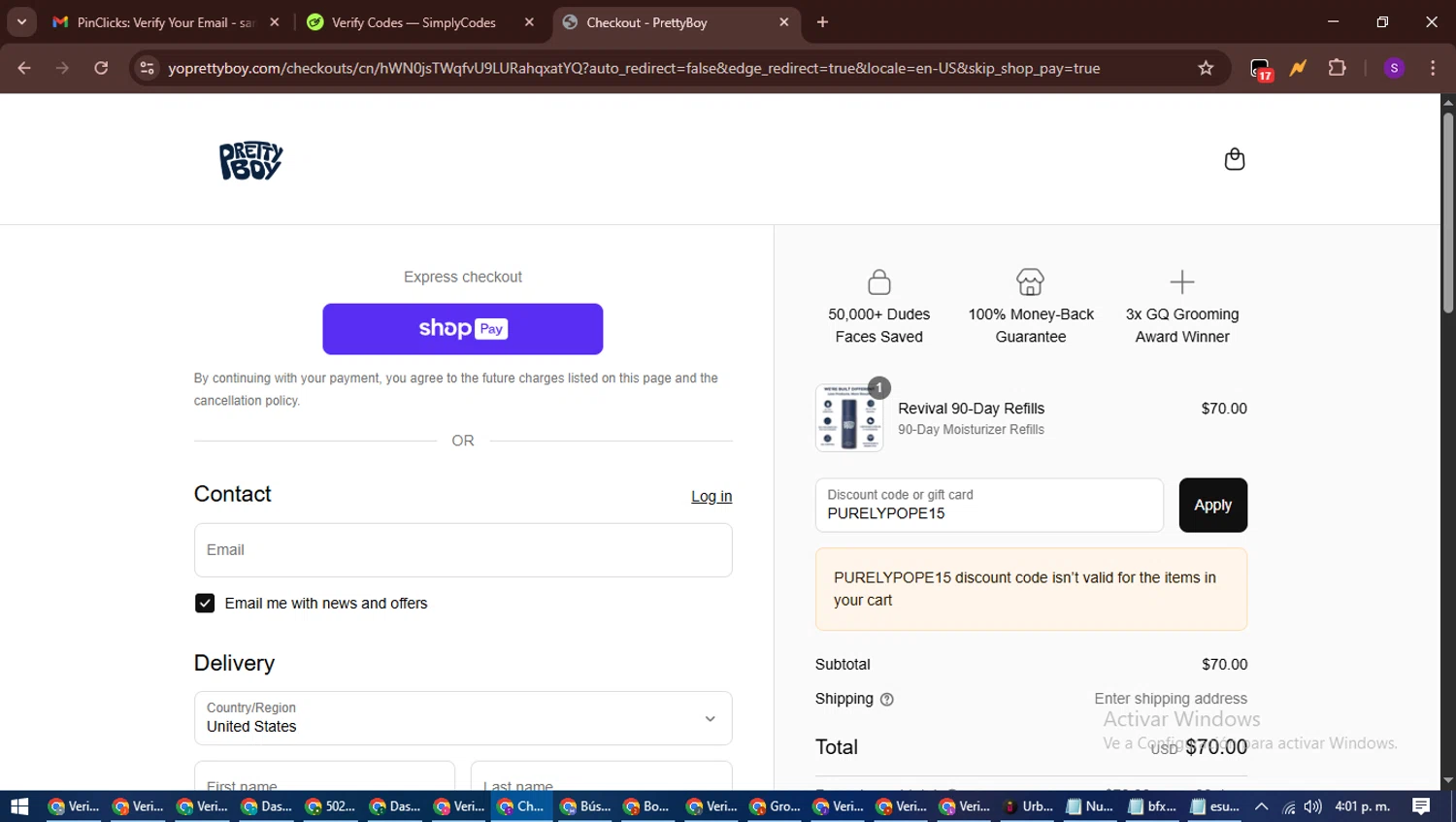The height and width of the screenshot is (822, 1456).
Task: Close the SimplyCodes tab
Action: [529, 22]
